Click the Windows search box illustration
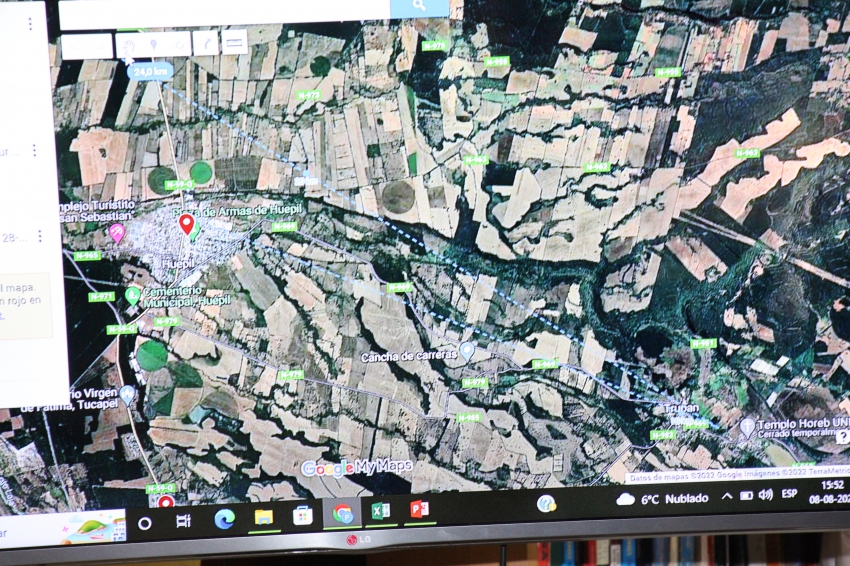 click(93, 527)
